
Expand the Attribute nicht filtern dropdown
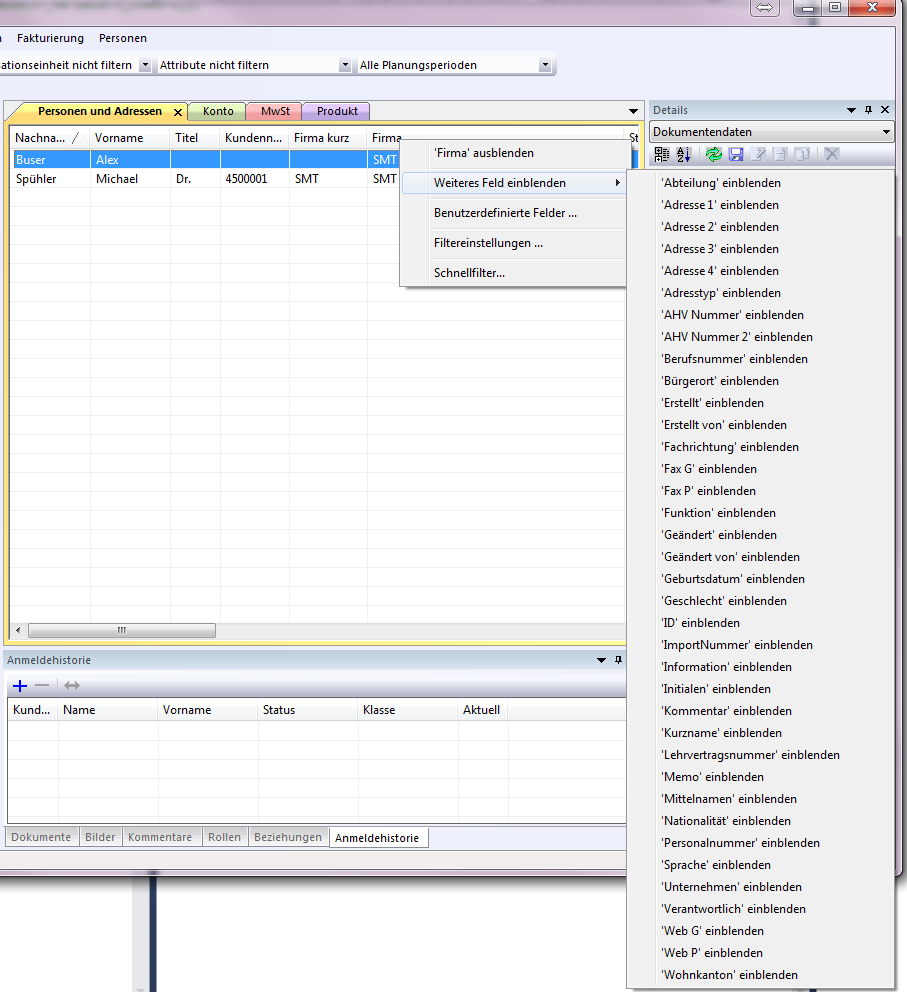click(x=345, y=65)
